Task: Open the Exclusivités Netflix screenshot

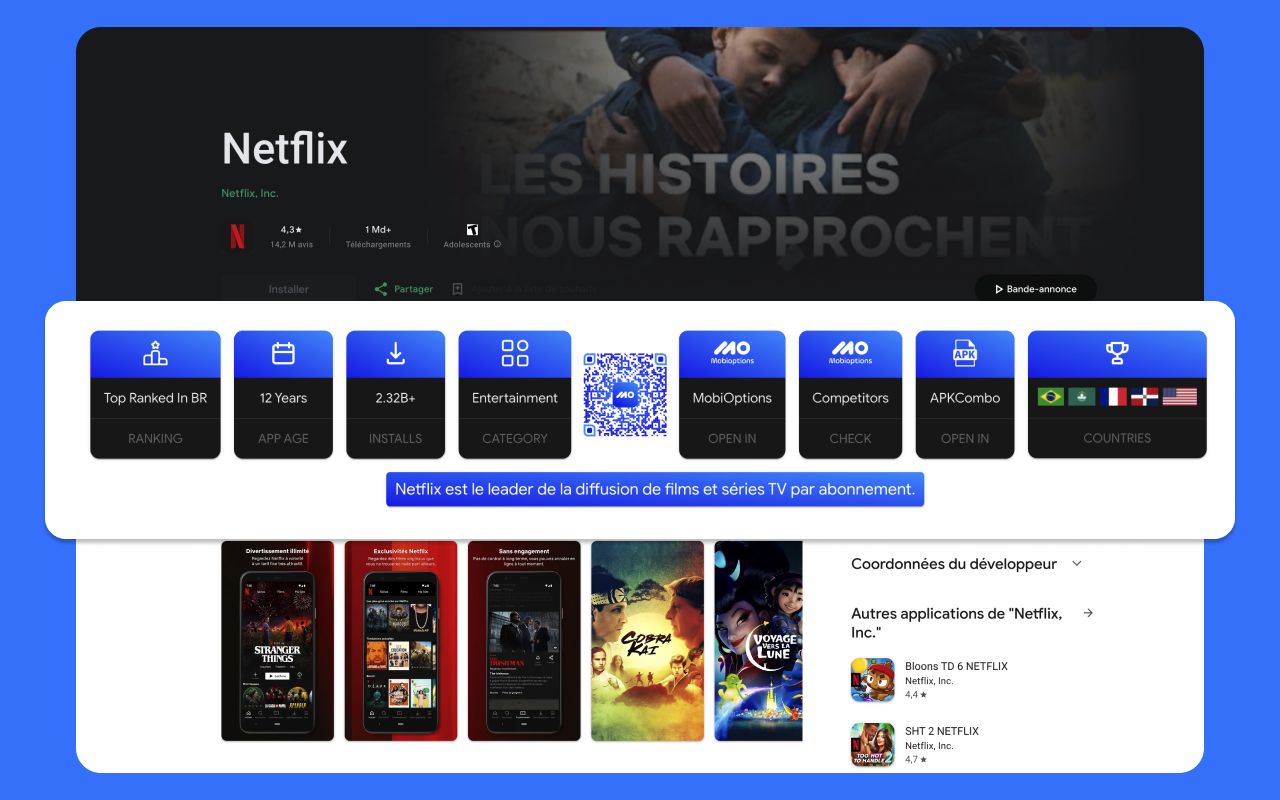Action: 401,641
